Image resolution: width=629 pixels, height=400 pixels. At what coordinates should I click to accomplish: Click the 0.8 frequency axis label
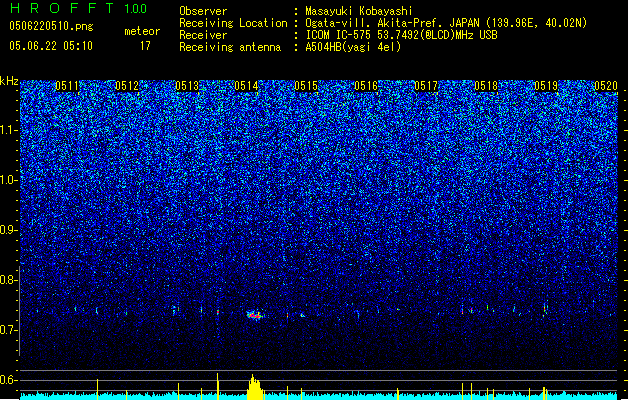point(8,280)
